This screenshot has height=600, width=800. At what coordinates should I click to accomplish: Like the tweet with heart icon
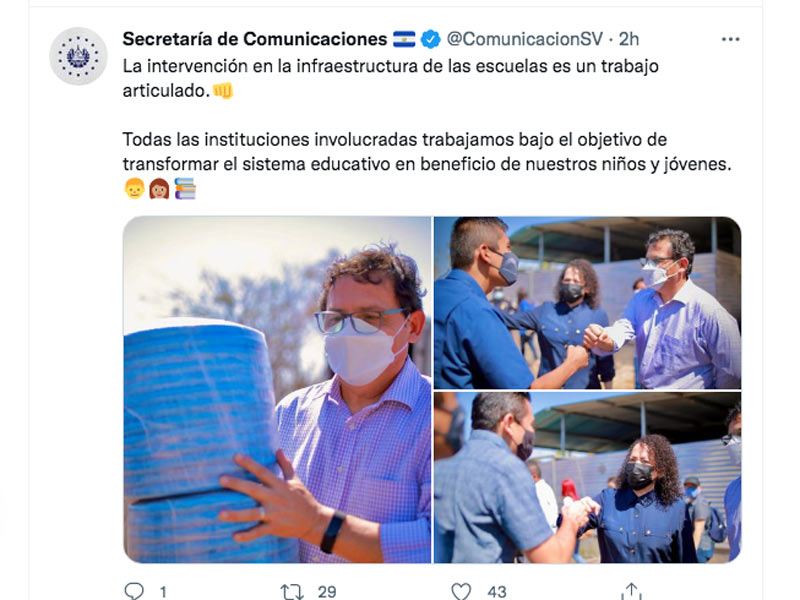coord(461,591)
